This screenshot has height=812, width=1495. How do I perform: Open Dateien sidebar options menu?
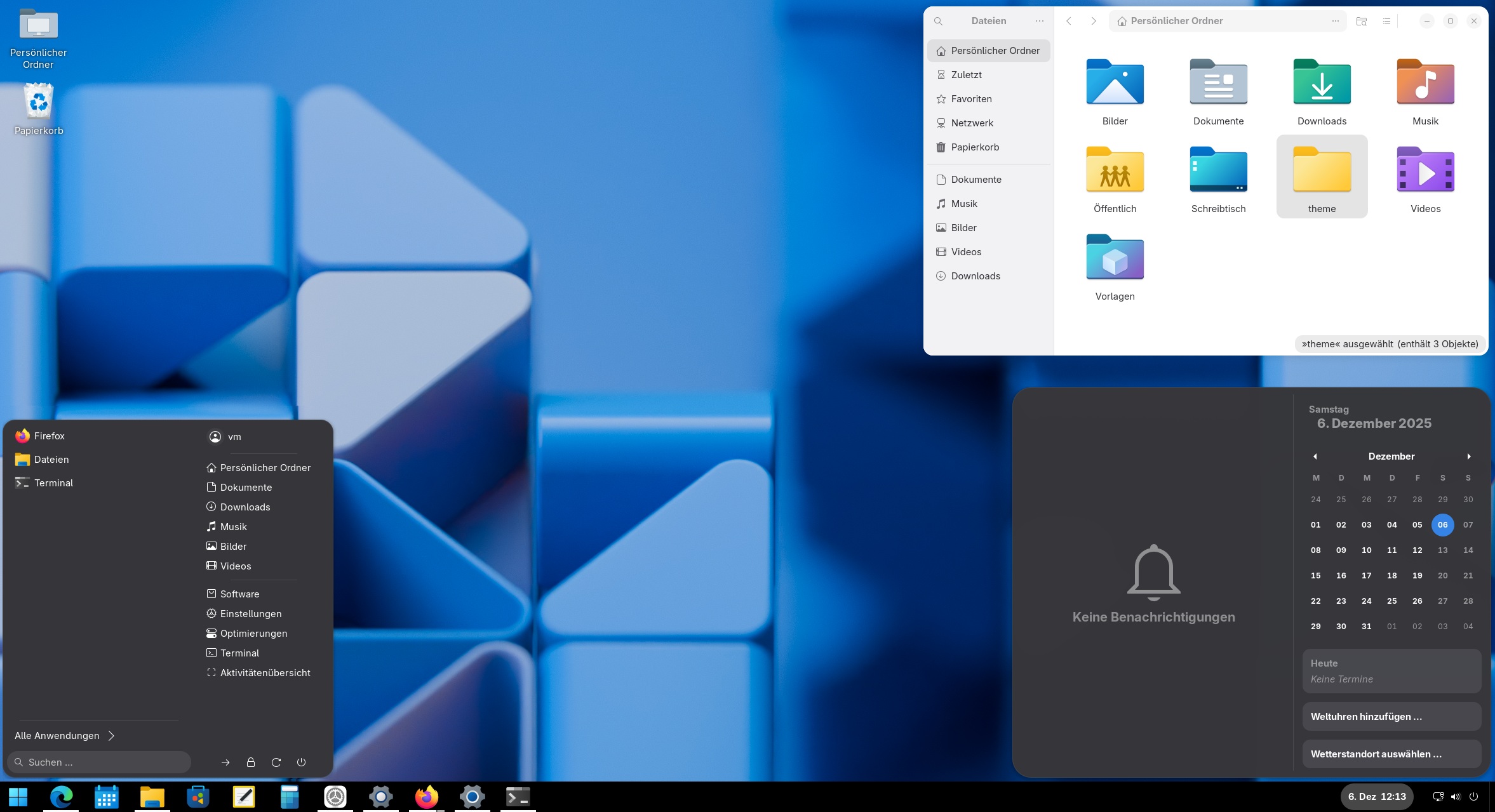[x=1039, y=21]
